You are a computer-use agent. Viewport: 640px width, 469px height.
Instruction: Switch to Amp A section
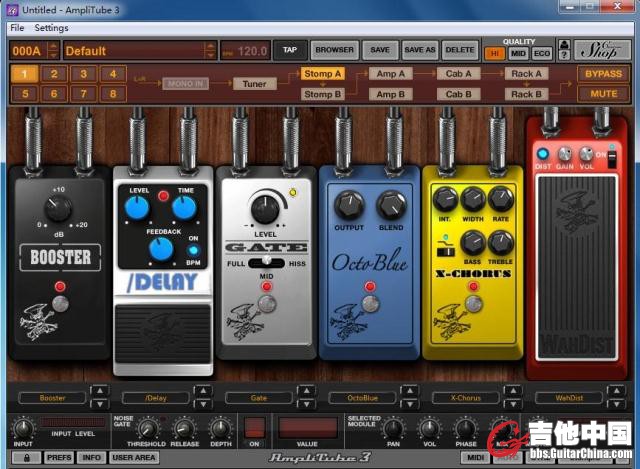click(x=390, y=74)
